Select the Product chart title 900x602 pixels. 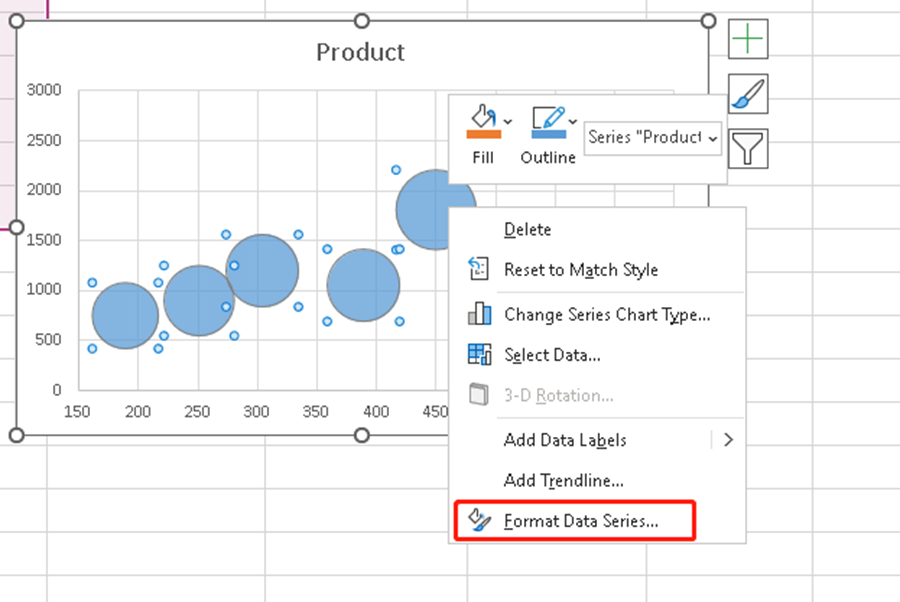click(x=360, y=52)
